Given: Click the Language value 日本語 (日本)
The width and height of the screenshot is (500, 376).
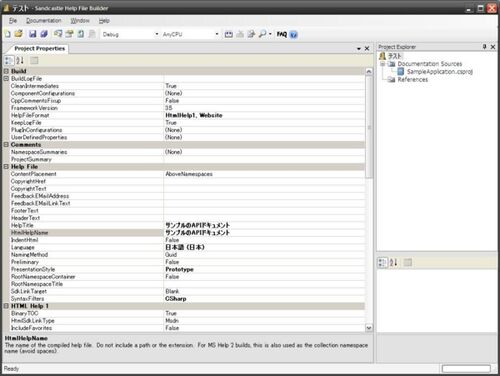Looking at the screenshot, I should click(x=185, y=247).
